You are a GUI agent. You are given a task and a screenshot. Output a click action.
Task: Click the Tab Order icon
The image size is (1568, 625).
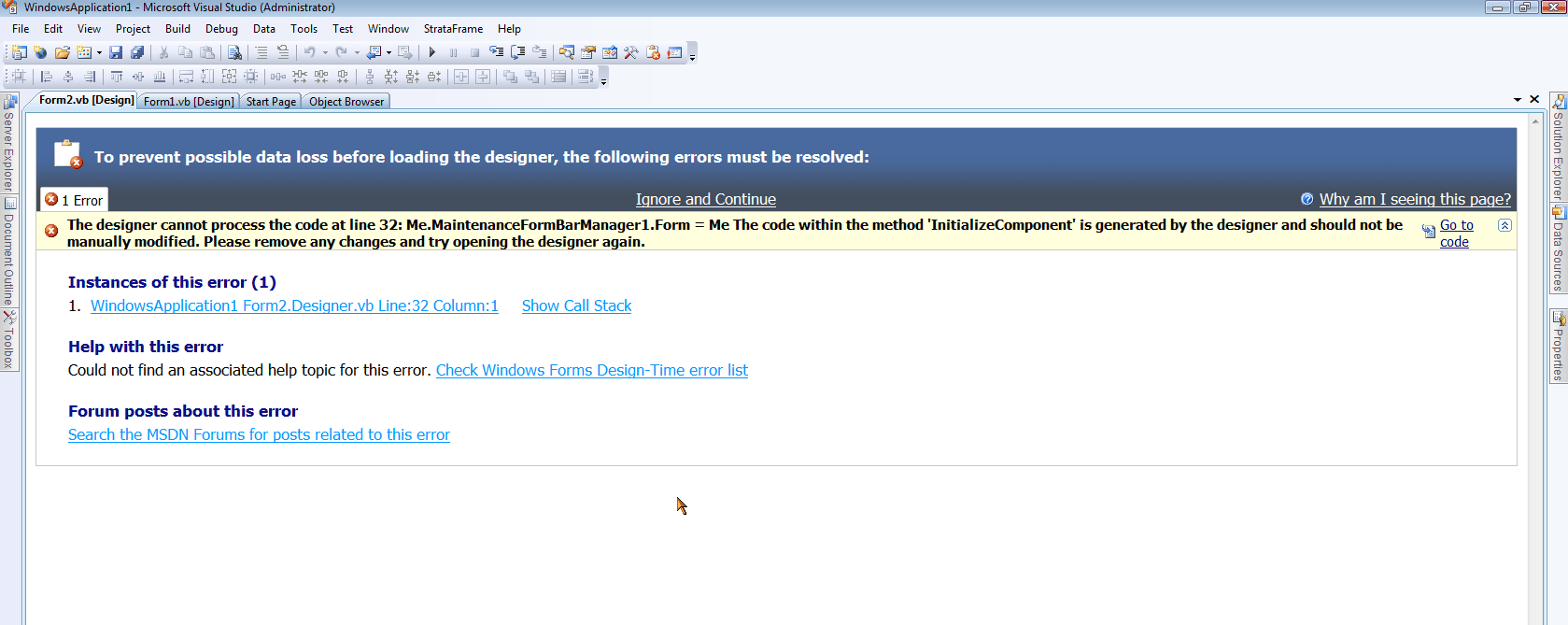[x=586, y=77]
